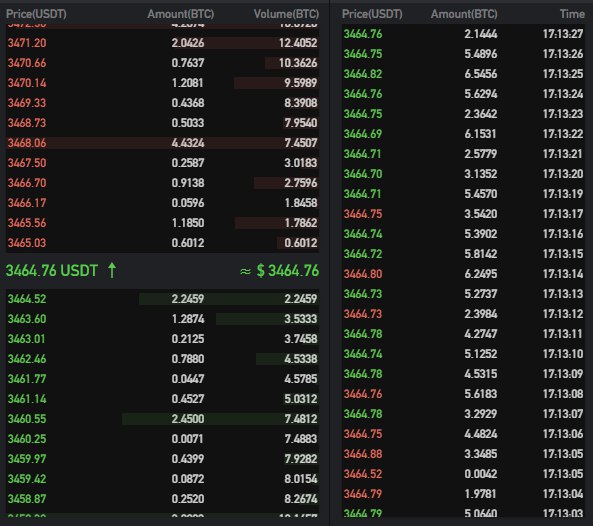Viewport: 593px width, 526px height.
Task: Select the trade at 17:13:04
Action: pos(463,494)
